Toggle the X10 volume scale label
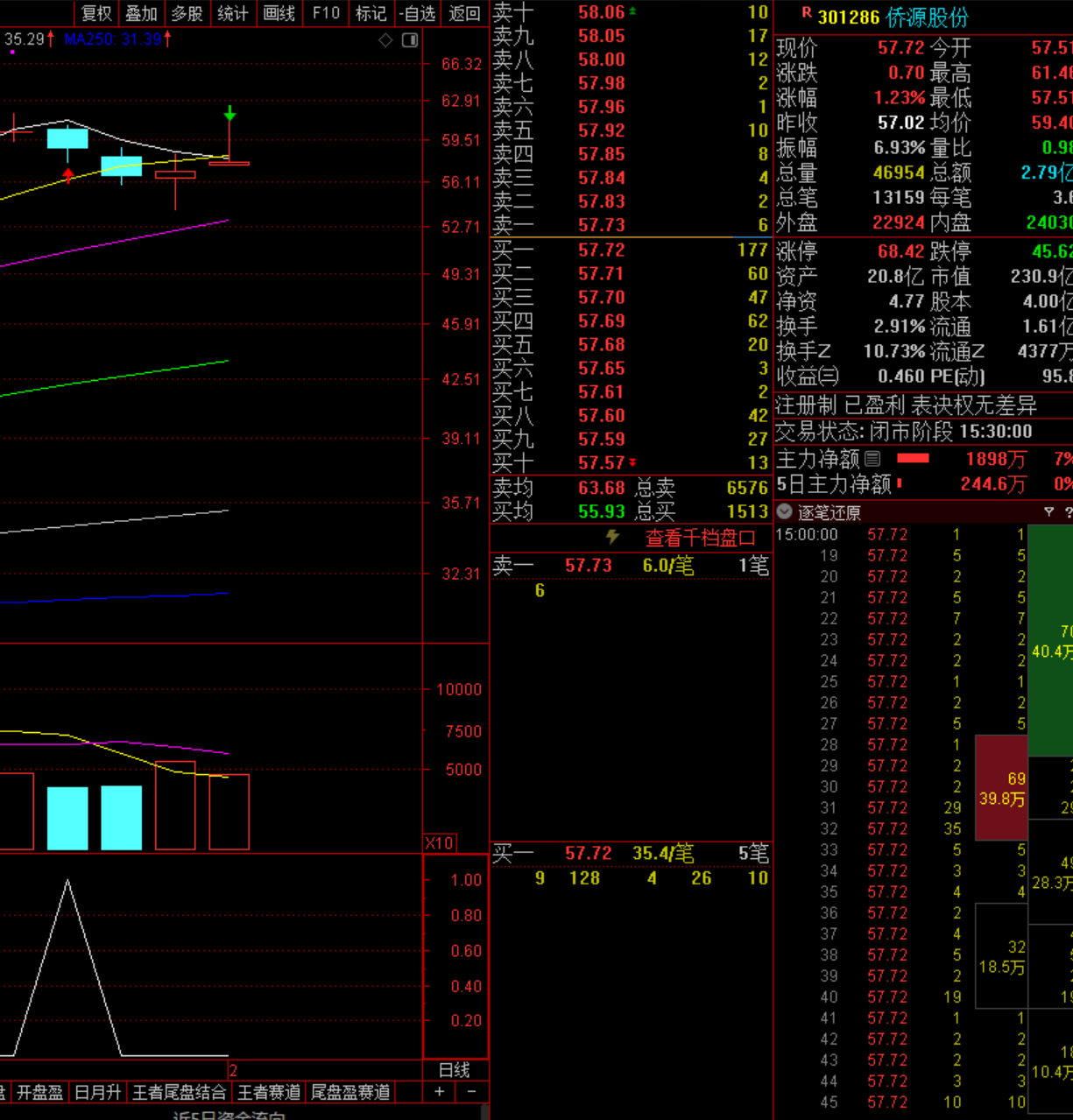The height and width of the screenshot is (1120, 1073). click(x=439, y=842)
